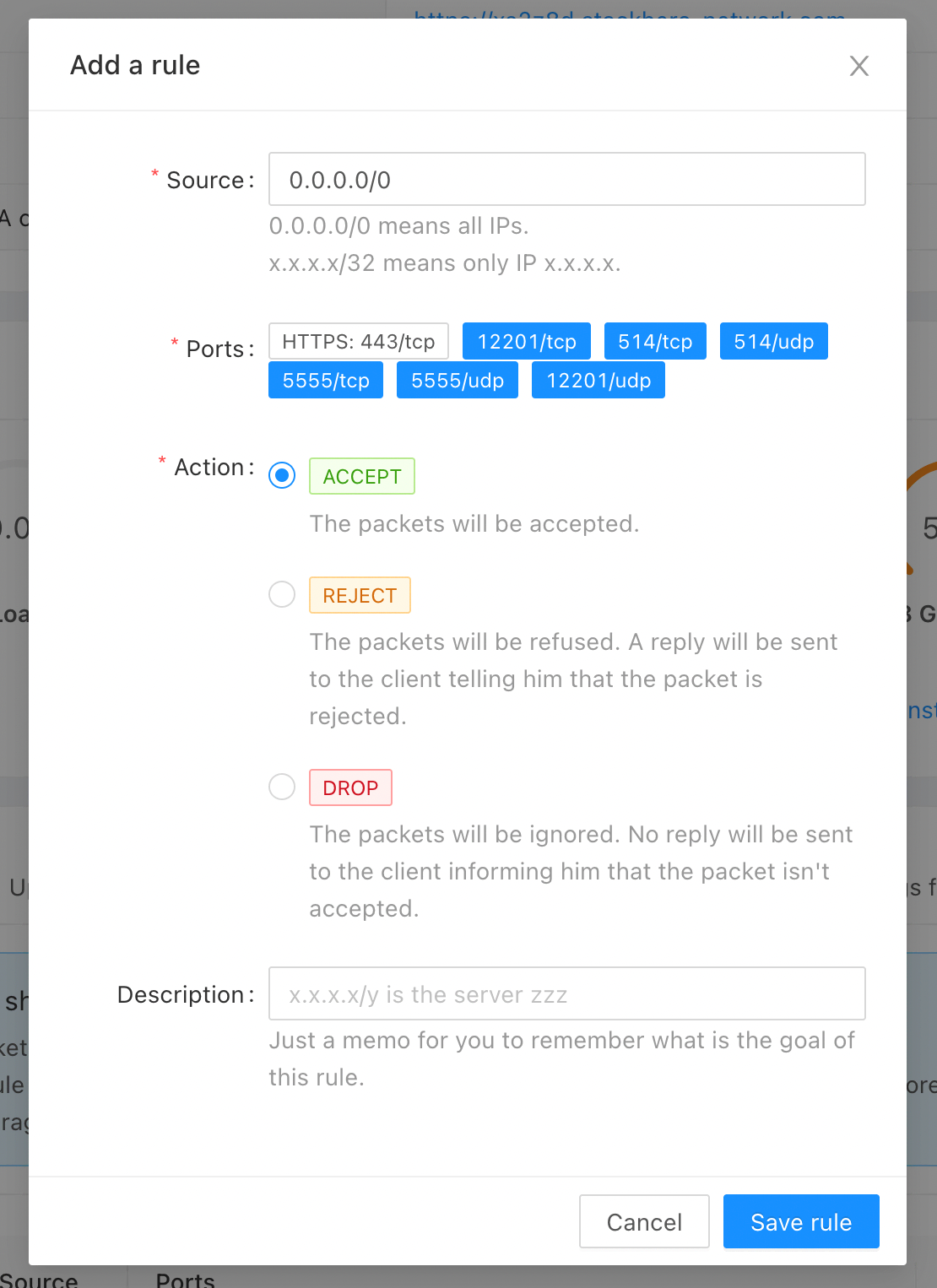
Task: Deselect the 5555/tcp port tag
Action: 326,380
